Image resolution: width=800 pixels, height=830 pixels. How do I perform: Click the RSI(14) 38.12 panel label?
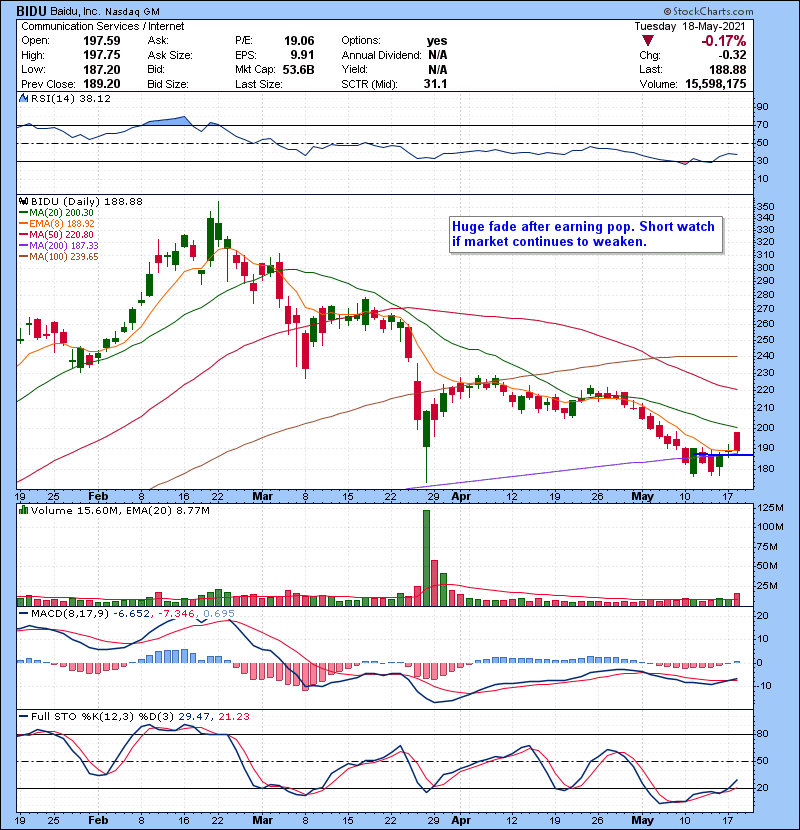click(70, 98)
